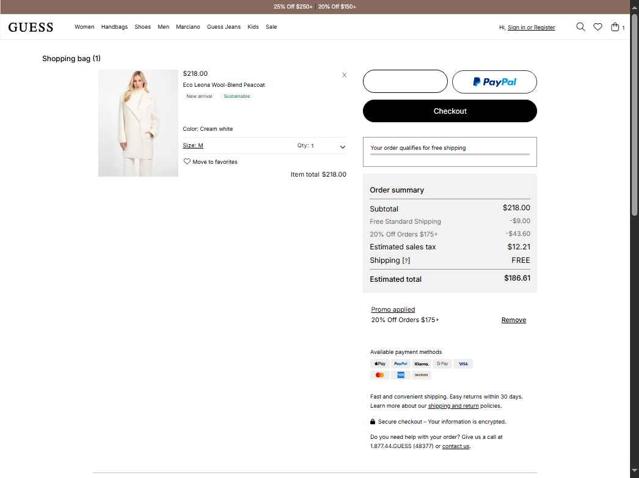Click the Shopping bag (1) heading
639x478 pixels.
71,58
